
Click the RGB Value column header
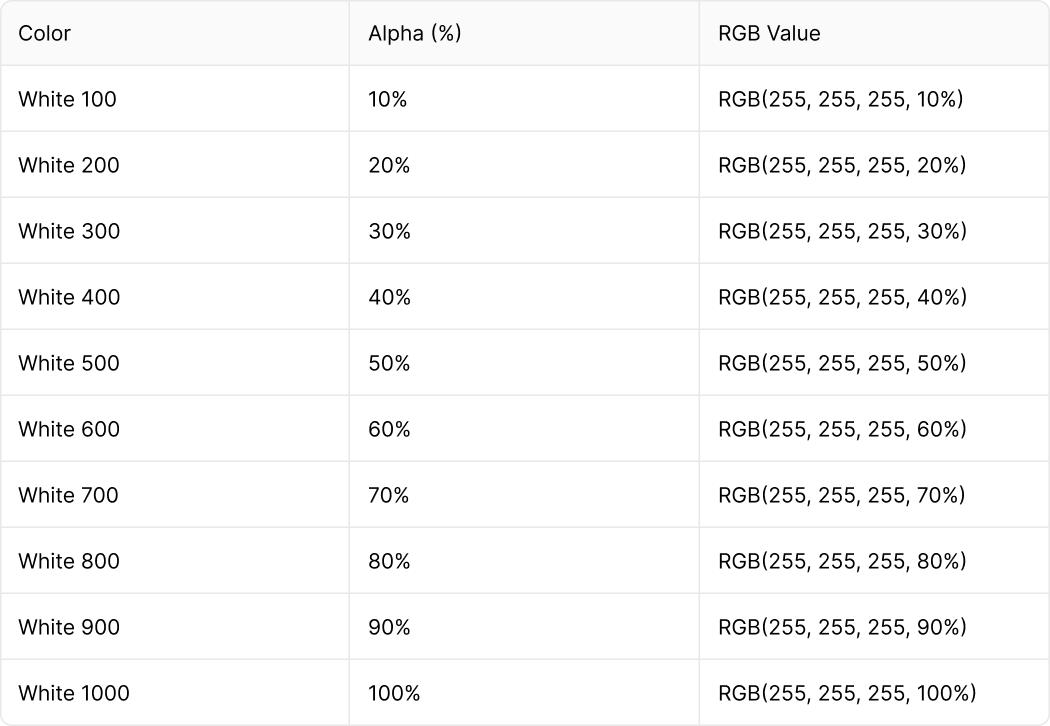[769, 33]
